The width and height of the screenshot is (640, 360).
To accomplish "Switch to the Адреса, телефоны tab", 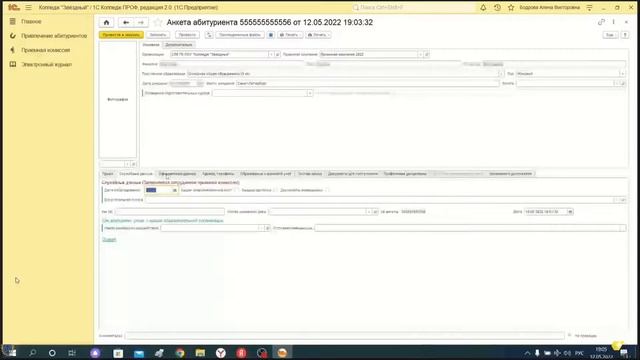I will pyautogui.click(x=218, y=174).
